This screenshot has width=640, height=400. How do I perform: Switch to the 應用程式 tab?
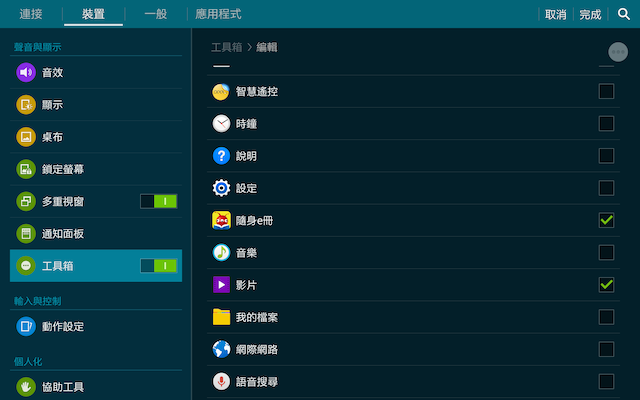(218, 14)
